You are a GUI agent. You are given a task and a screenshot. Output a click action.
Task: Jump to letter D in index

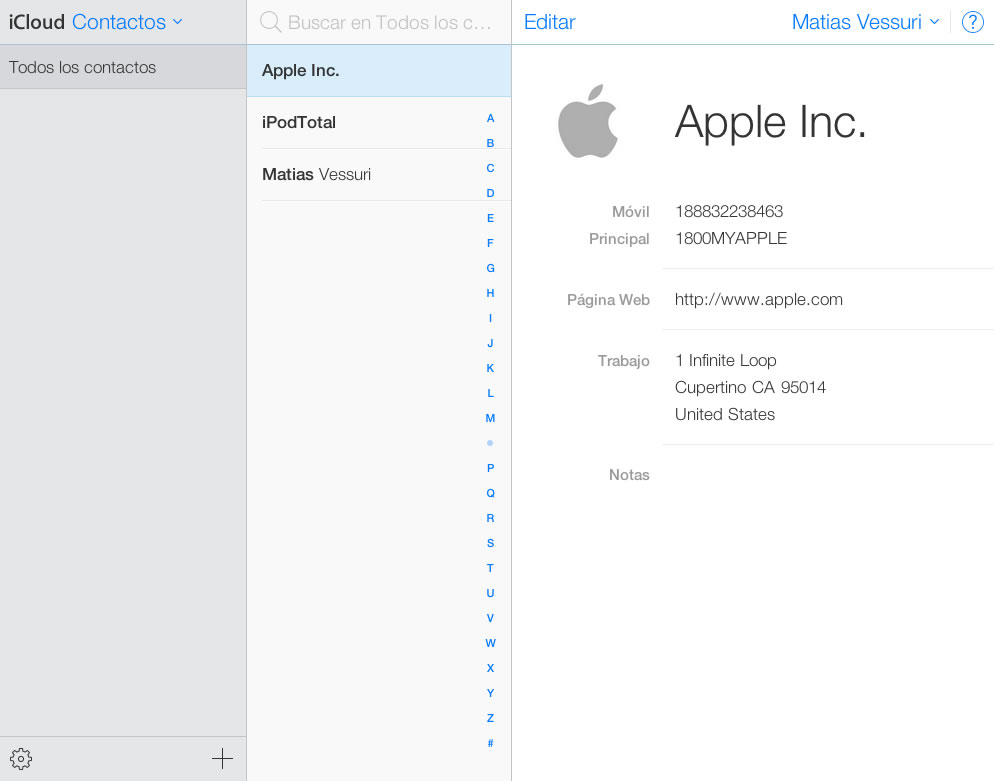[490, 193]
